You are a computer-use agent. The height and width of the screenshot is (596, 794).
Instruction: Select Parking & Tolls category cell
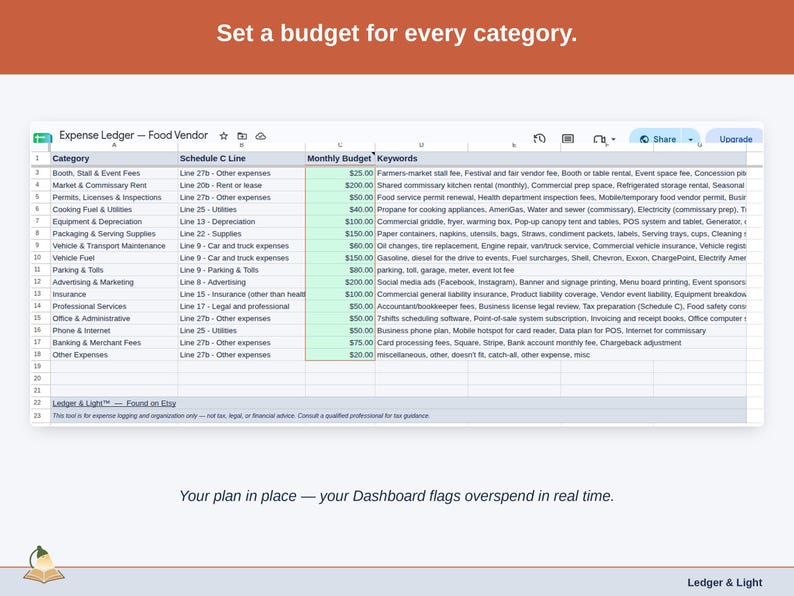pos(114,270)
